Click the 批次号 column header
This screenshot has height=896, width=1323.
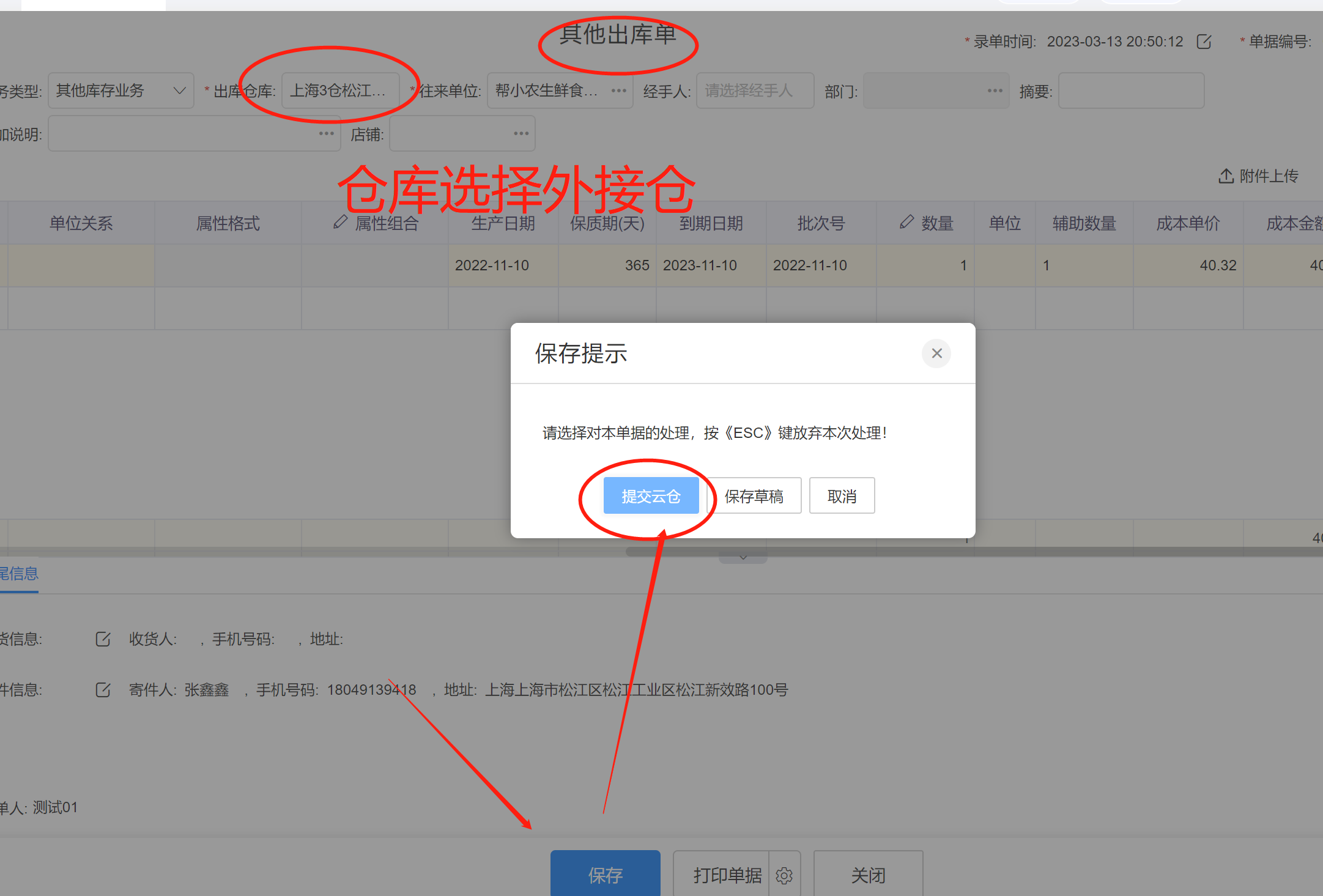click(x=821, y=223)
